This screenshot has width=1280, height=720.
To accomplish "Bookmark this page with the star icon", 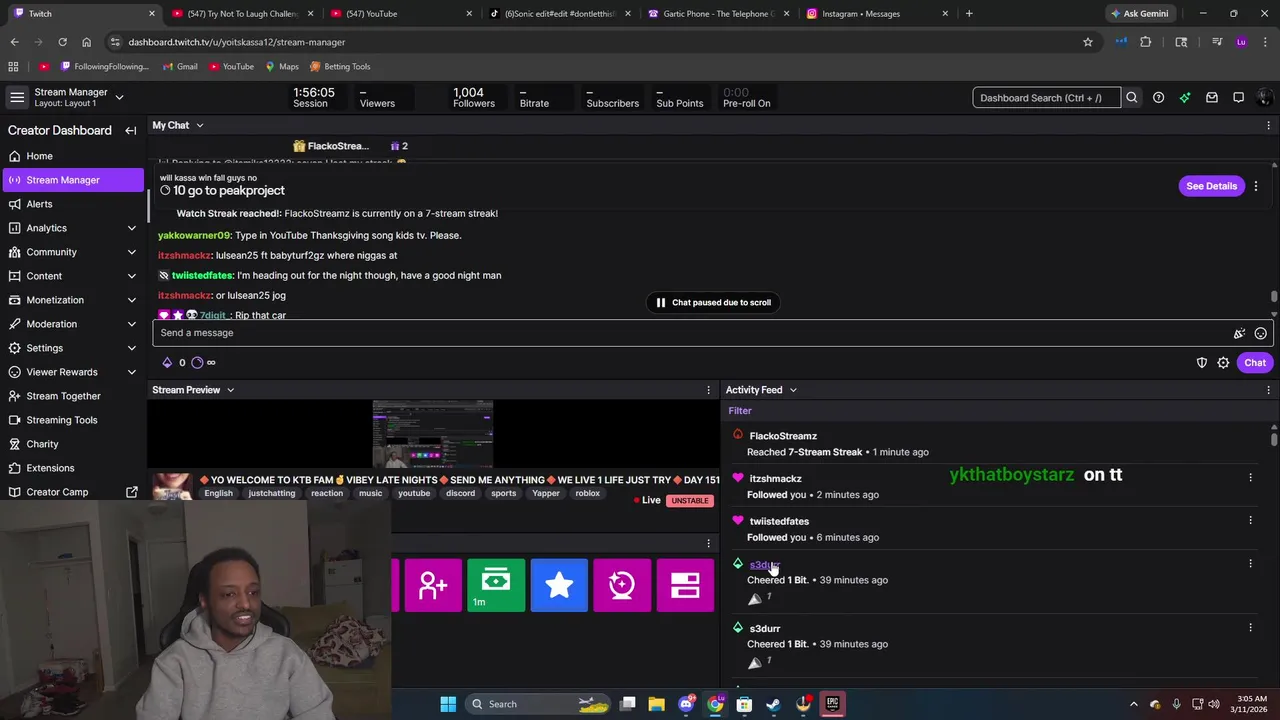I will pyautogui.click(x=1088, y=42).
